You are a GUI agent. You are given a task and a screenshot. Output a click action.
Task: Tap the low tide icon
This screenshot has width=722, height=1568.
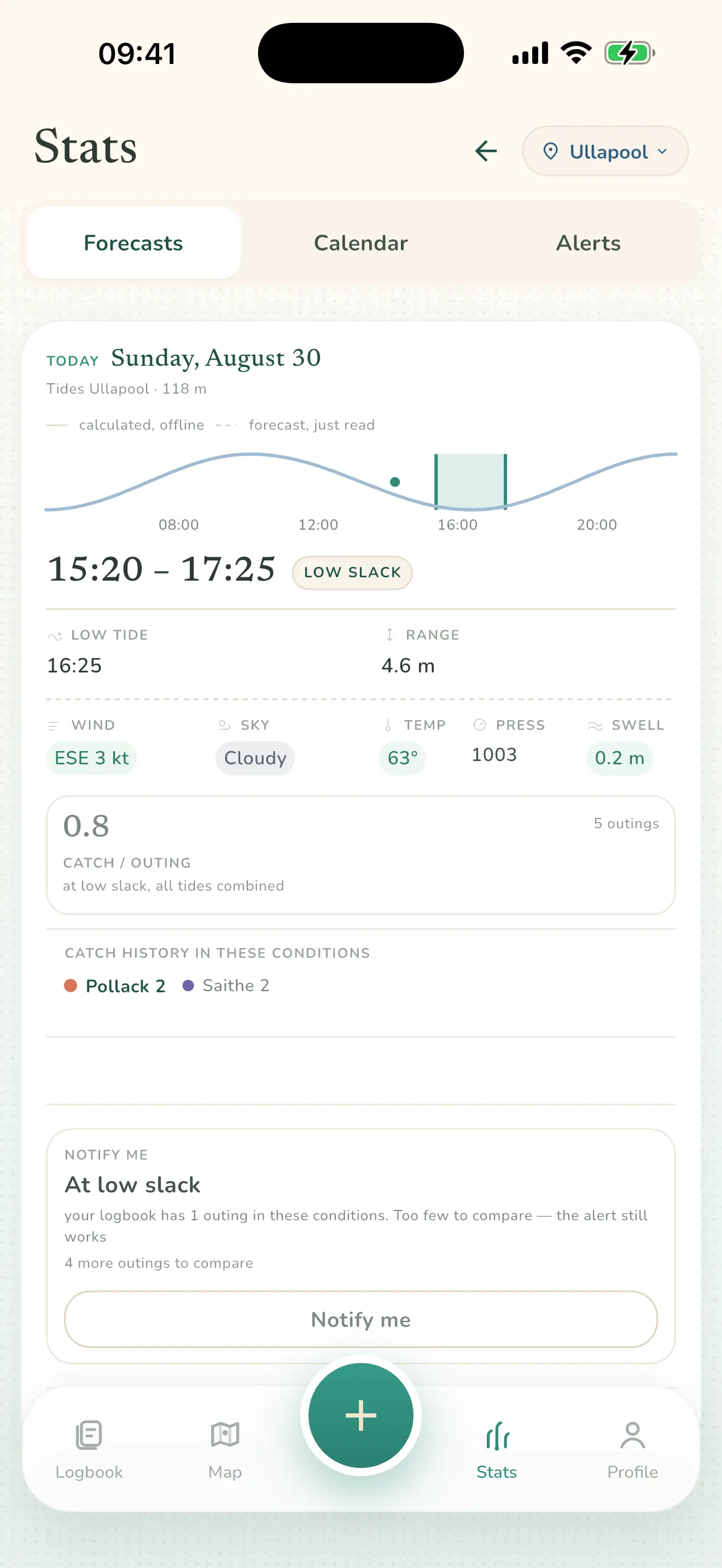55,635
